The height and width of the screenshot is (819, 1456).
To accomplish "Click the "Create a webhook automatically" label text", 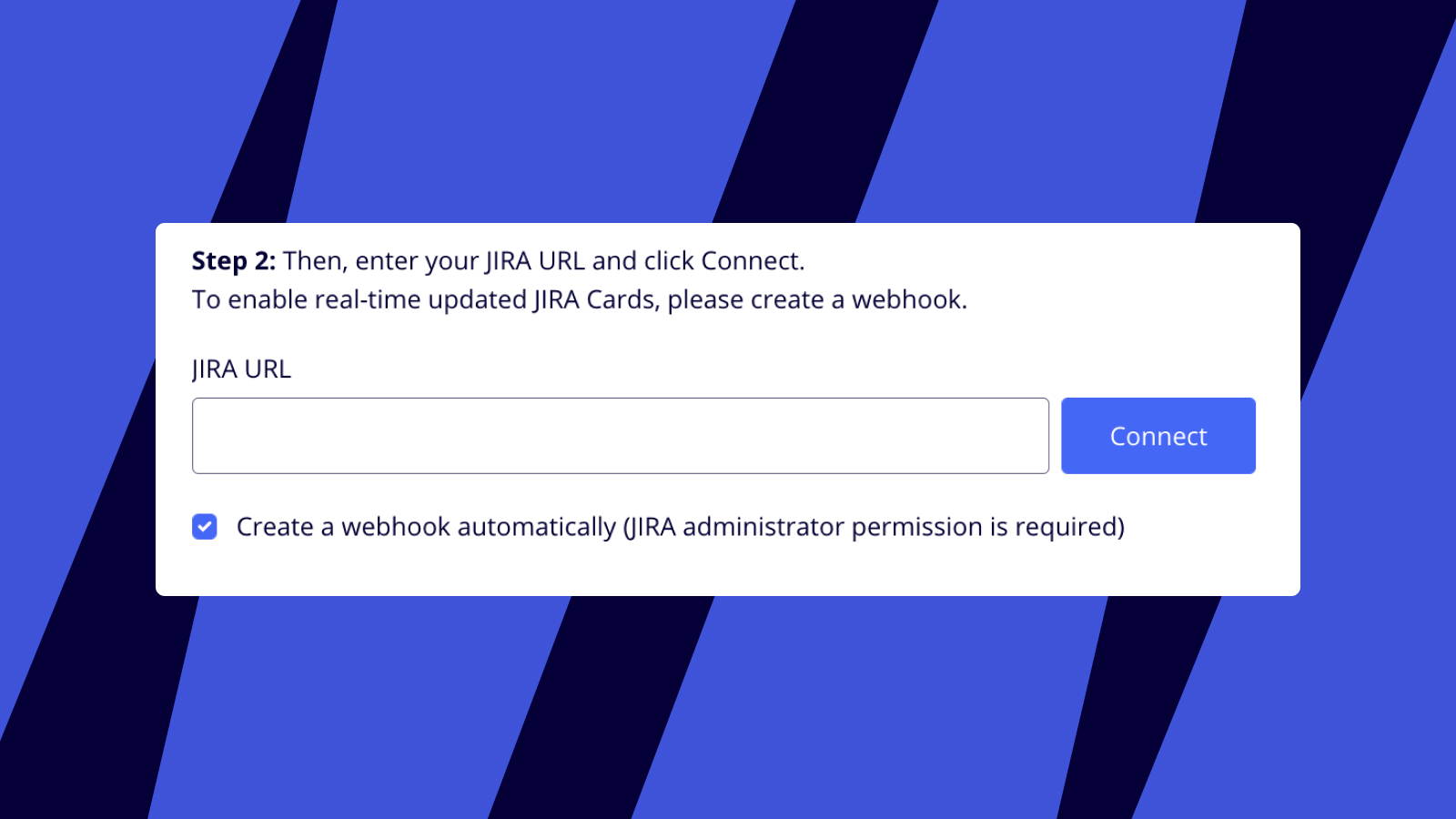I will [426, 527].
